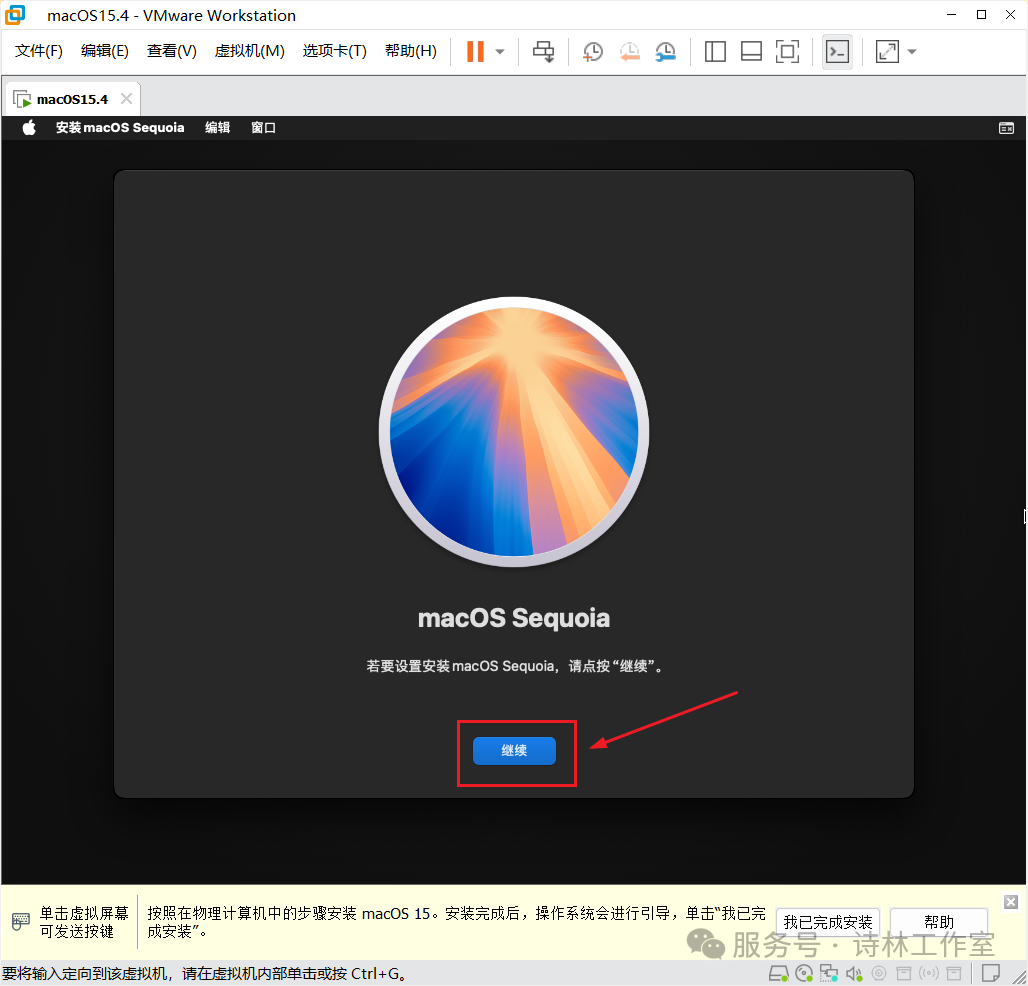Screen dimensions: 1028x986
Task: Click the blue 继续 continue button
Action: coord(514,751)
